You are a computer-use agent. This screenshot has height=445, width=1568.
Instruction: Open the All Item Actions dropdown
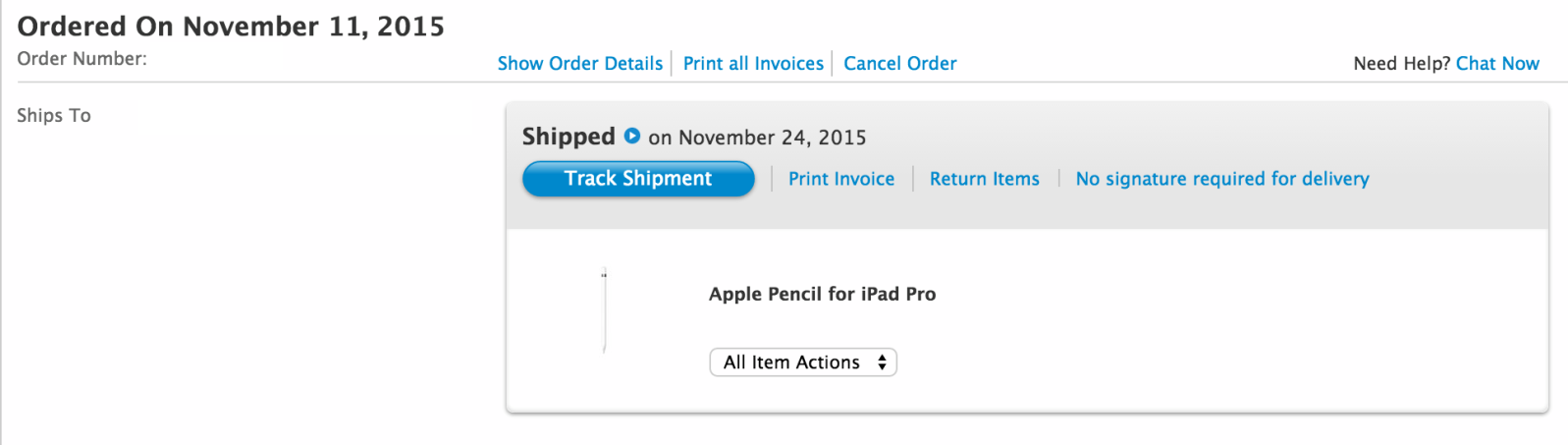point(803,362)
